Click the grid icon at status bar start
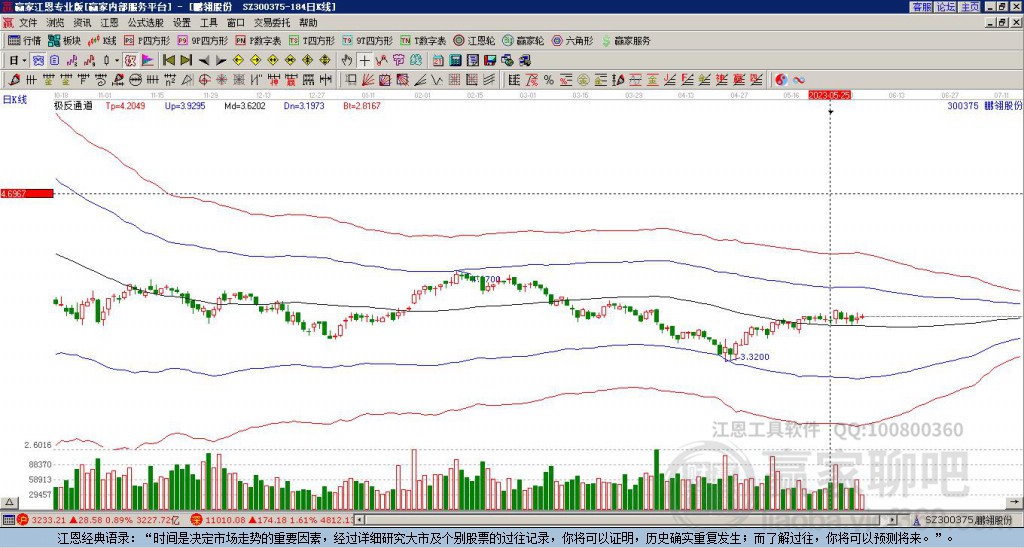Image resolution: width=1024 pixels, height=548 pixels. pos(8,520)
